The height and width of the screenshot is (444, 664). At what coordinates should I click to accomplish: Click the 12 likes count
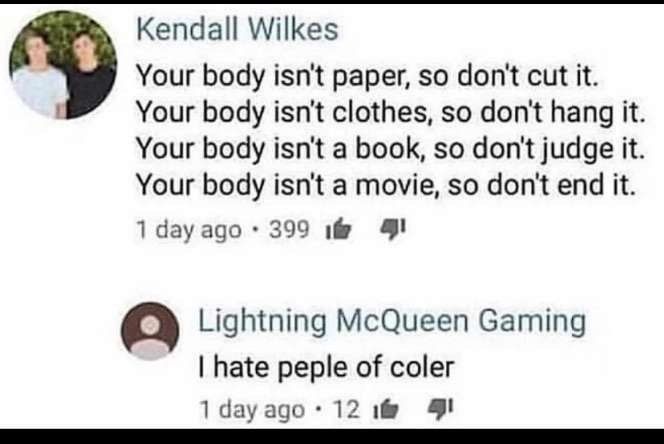pos(346,410)
